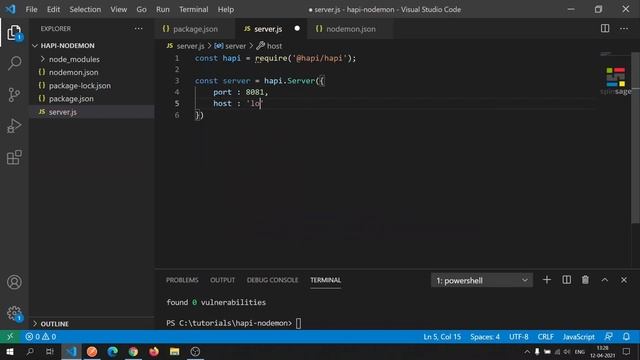Screen dimensions: 640x360
Task: Change indentation via Spaces: 4
Action: click(x=485, y=337)
